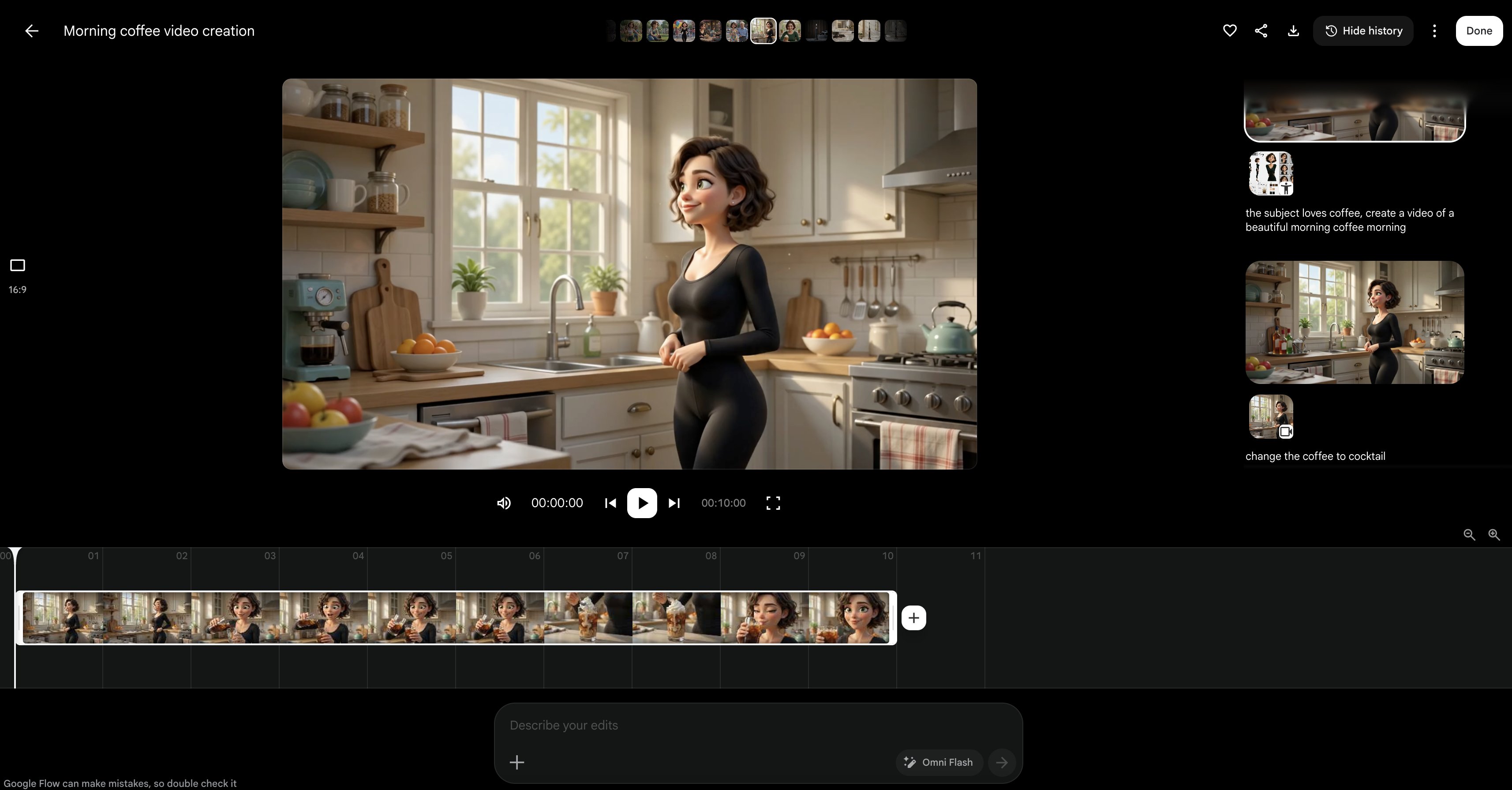Click the Describe your edits field
This screenshot has height=790, width=1512.
[x=758, y=725]
